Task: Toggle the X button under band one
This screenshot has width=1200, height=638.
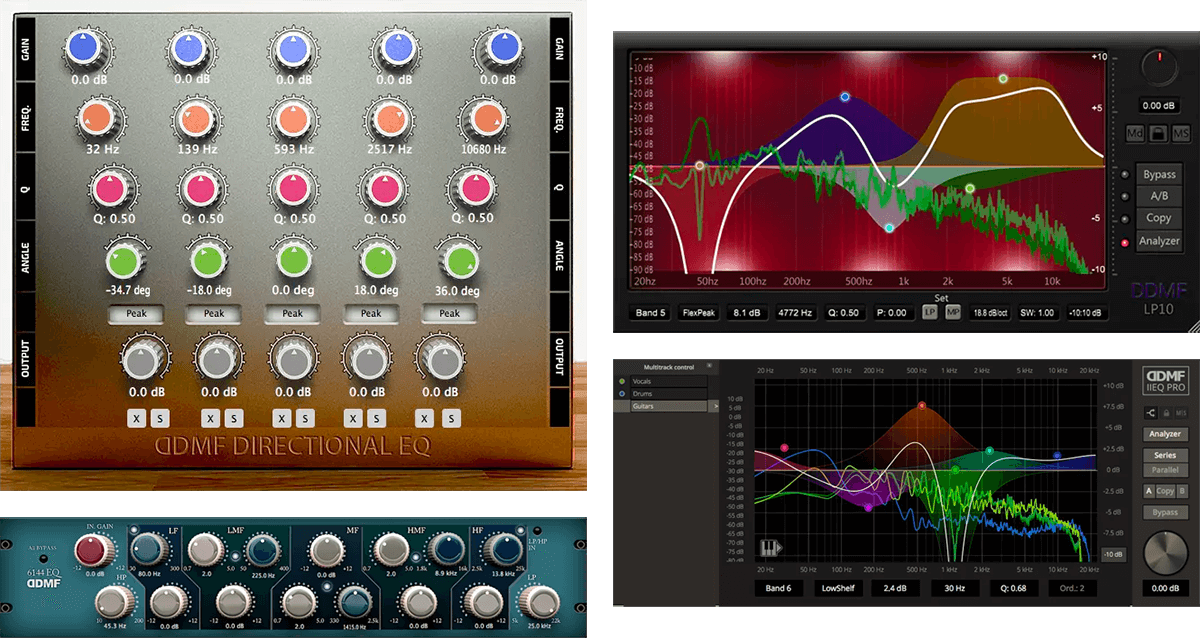Action: coord(136,418)
